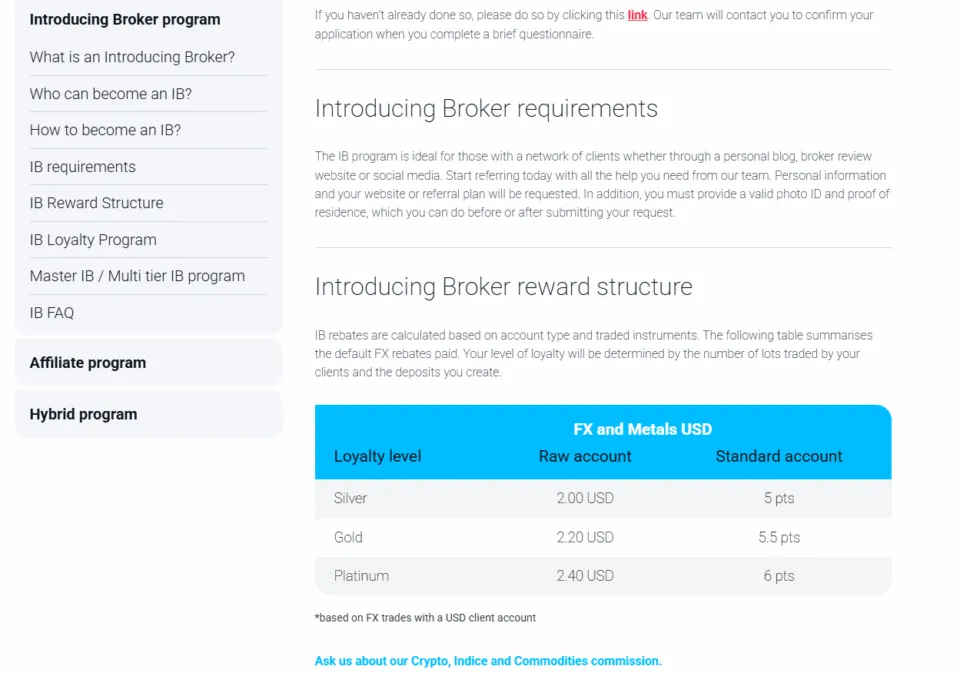
Task: View the "IB Reward Structure" page
Action: point(96,203)
